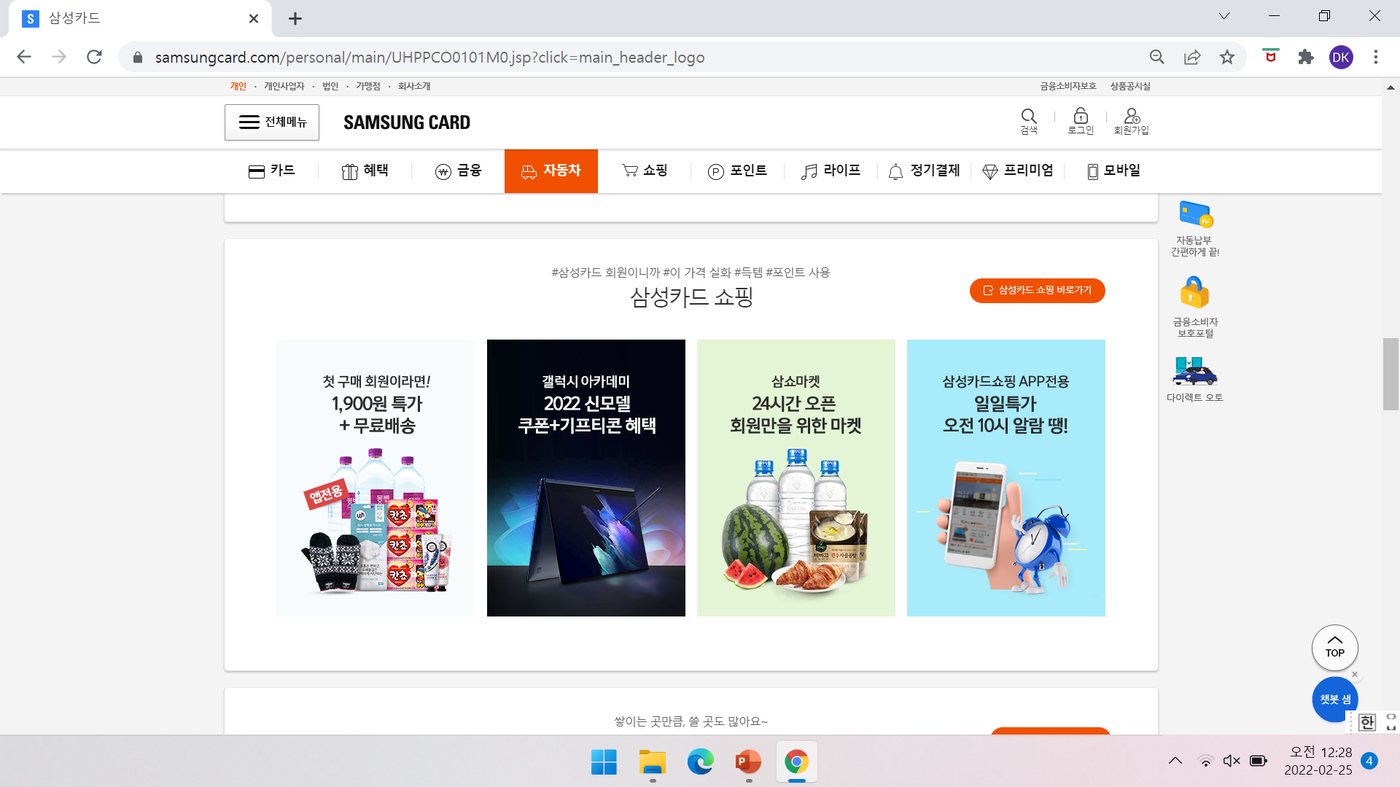The image size is (1400, 787).
Task: Show hidden system tray icons
Action: coord(1175,761)
